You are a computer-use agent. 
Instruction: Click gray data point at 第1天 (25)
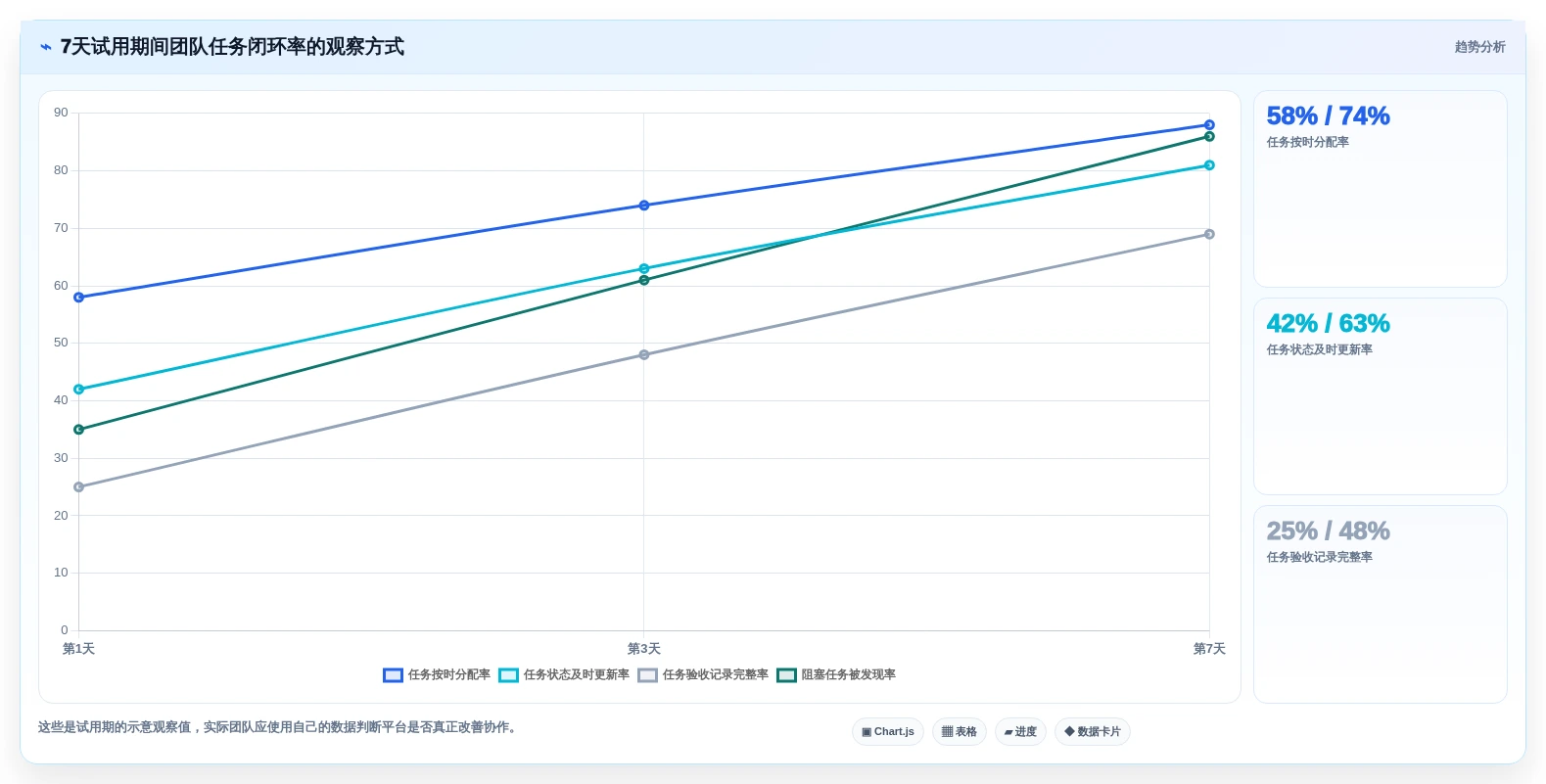pos(79,487)
